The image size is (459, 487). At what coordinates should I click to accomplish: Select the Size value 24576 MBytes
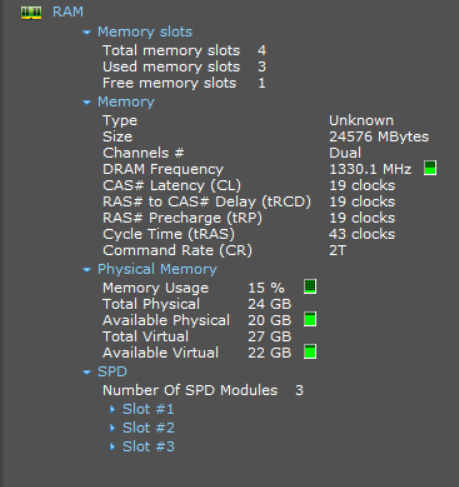(379, 137)
